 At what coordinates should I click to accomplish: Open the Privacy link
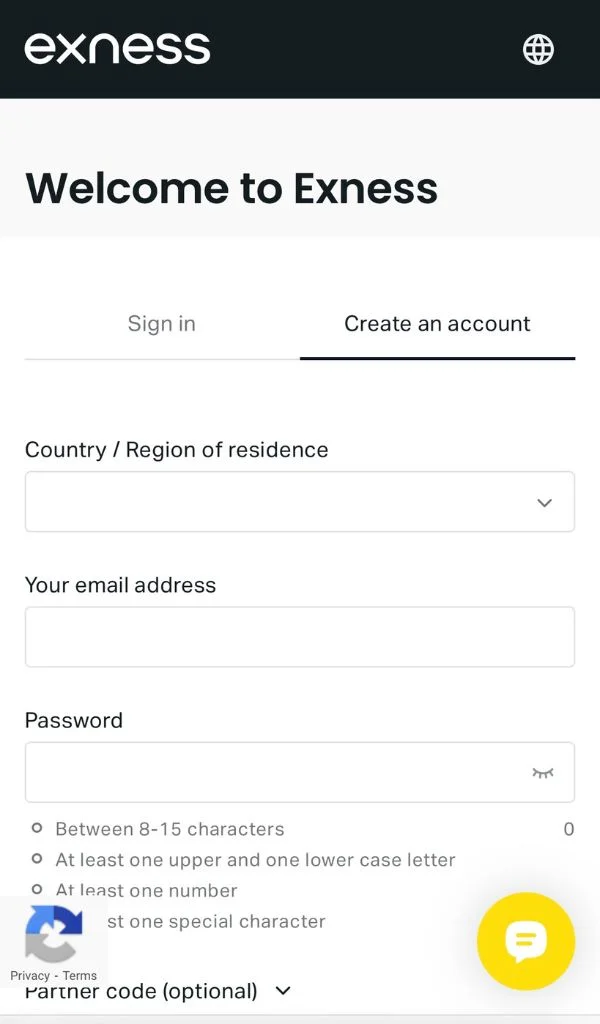(30, 976)
